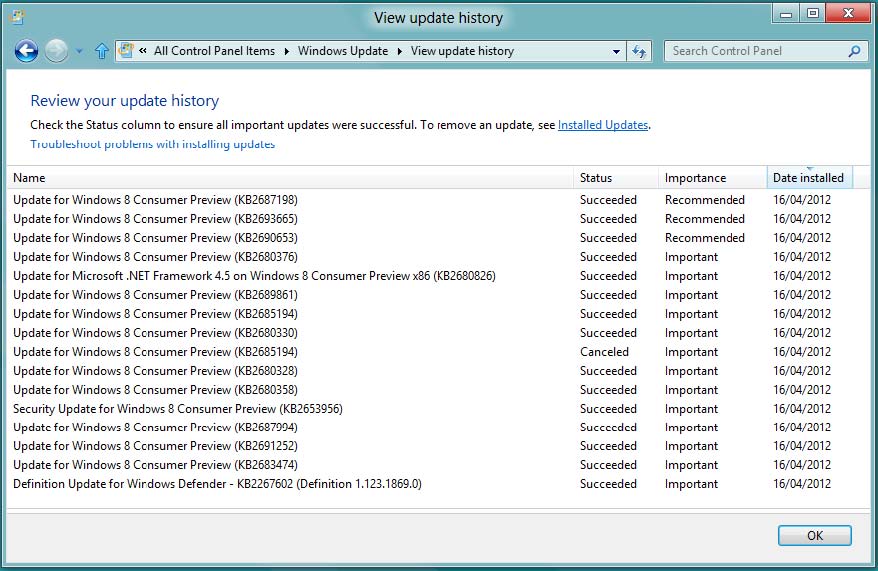Click the magnifier icon in search box
This screenshot has height=571, width=878.
[x=854, y=51]
